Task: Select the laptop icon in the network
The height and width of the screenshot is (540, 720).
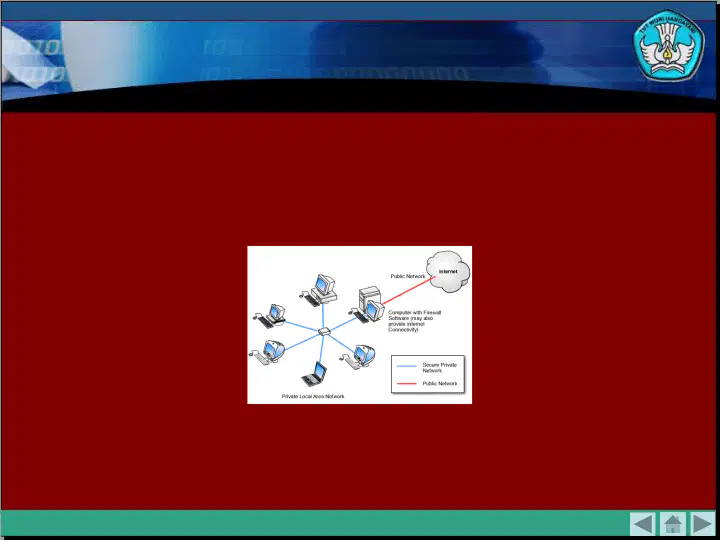Action: coord(315,374)
